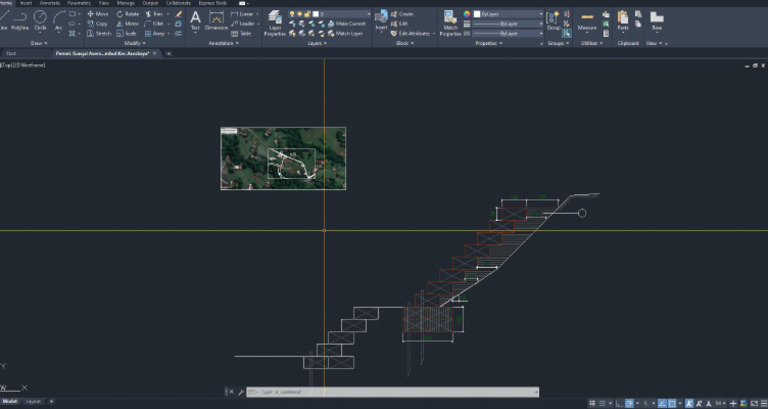Image resolution: width=768 pixels, height=409 pixels.
Task: Click the Group tool
Action: [553, 21]
